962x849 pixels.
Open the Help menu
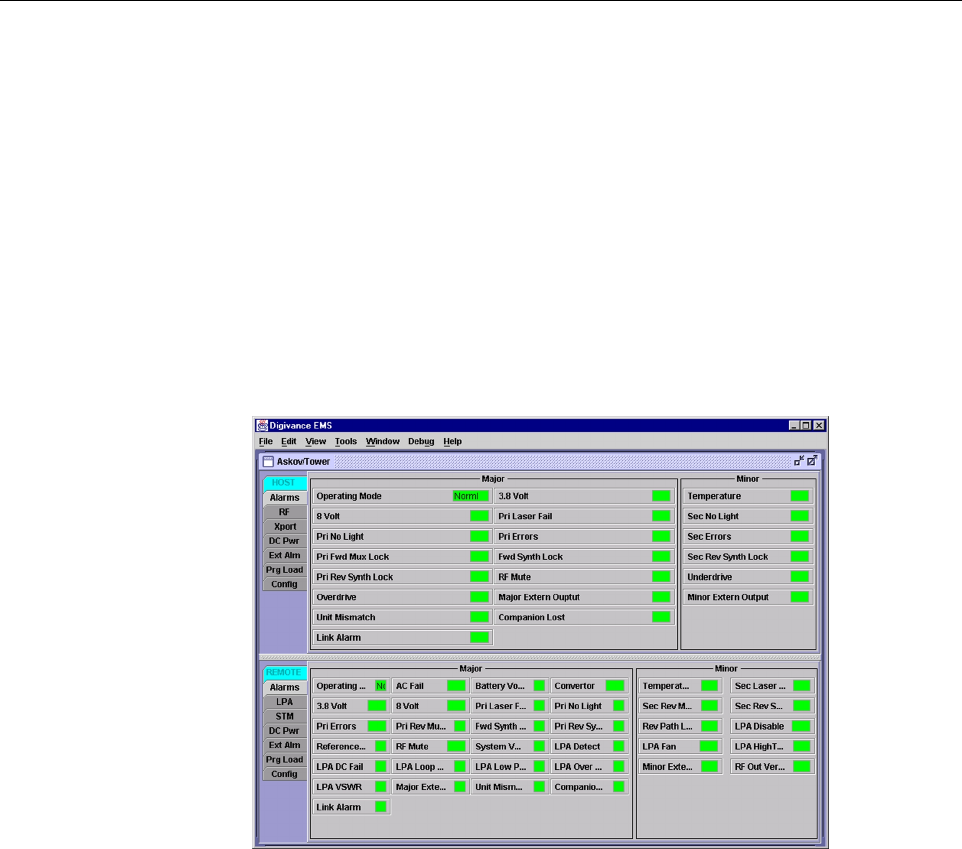(452, 441)
